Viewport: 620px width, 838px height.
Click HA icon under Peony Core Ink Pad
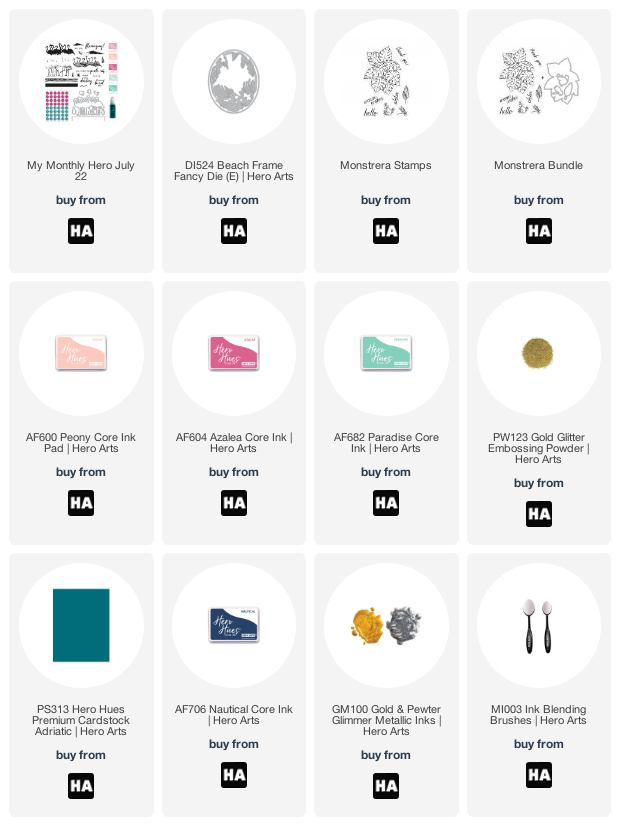coord(81,503)
